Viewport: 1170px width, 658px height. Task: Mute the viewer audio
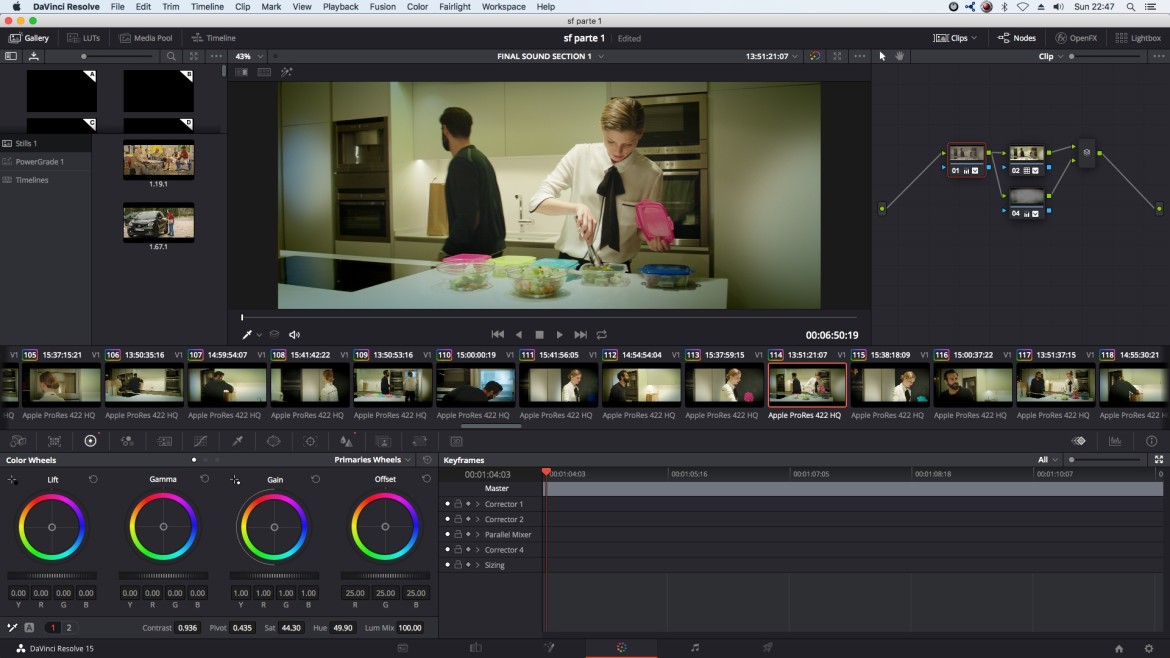pyautogui.click(x=295, y=335)
